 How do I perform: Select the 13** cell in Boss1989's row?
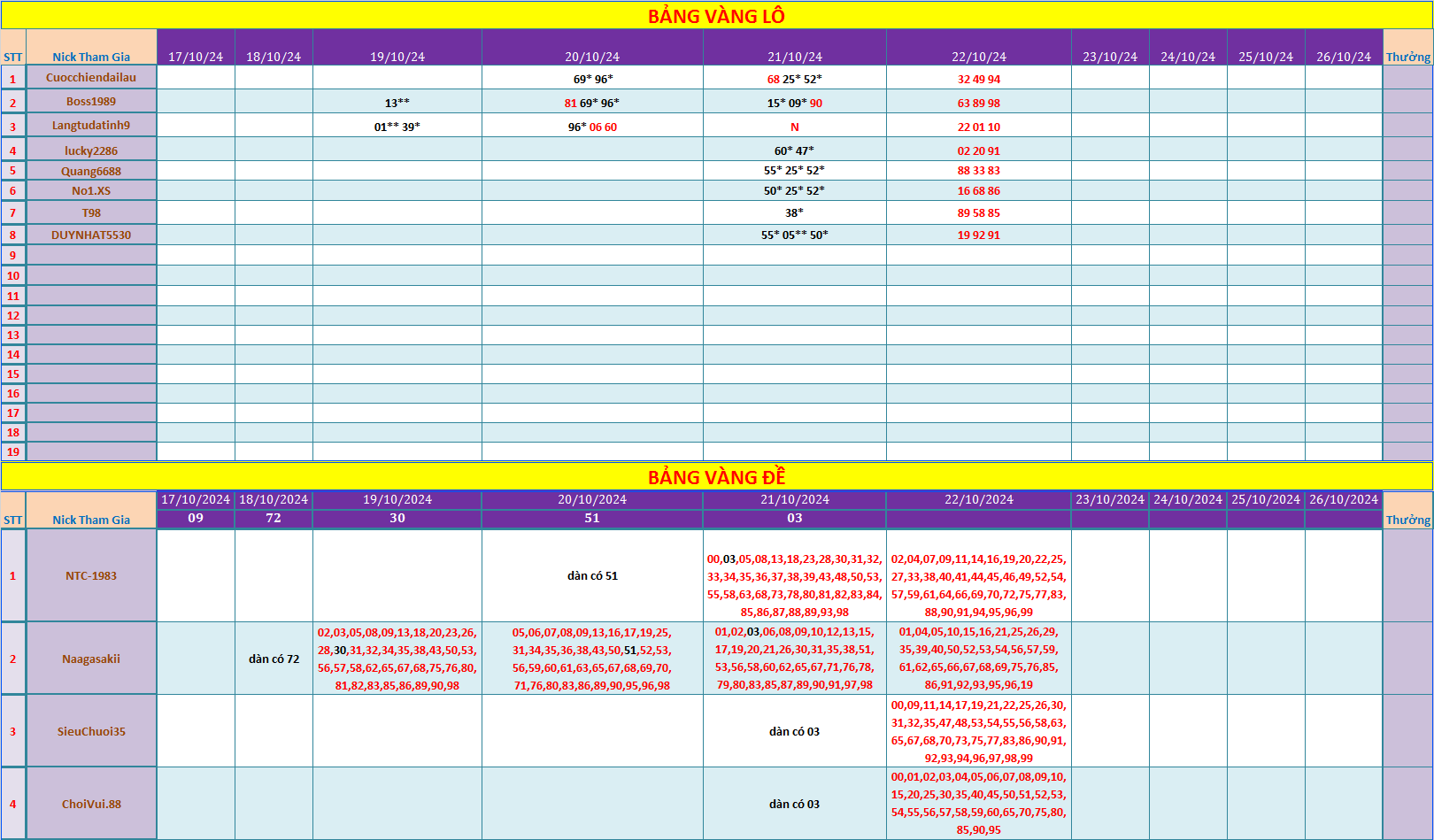pos(397,104)
